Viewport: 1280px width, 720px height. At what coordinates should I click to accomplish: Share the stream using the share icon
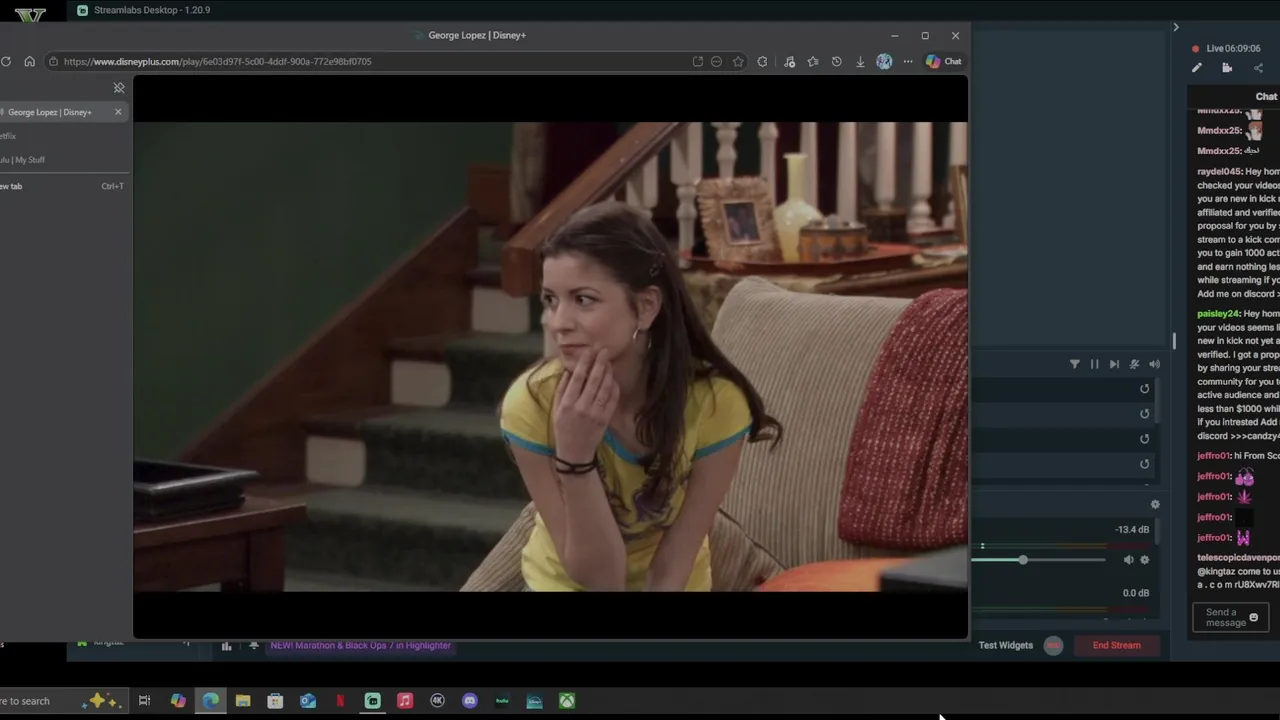pyautogui.click(x=1258, y=68)
